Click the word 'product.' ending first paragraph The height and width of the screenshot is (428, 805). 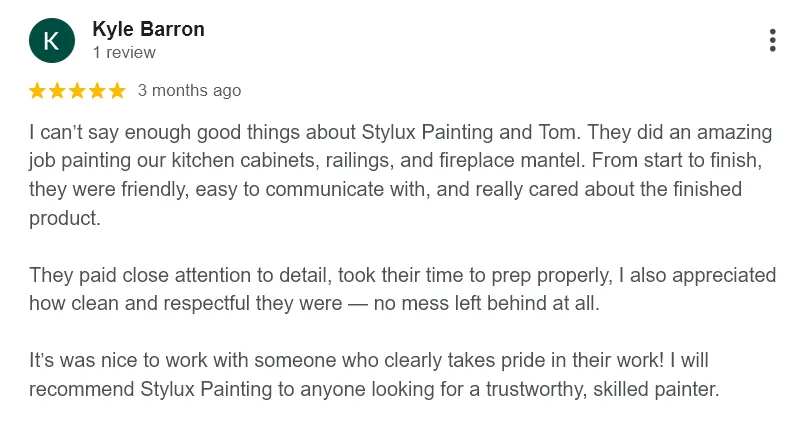(x=65, y=218)
